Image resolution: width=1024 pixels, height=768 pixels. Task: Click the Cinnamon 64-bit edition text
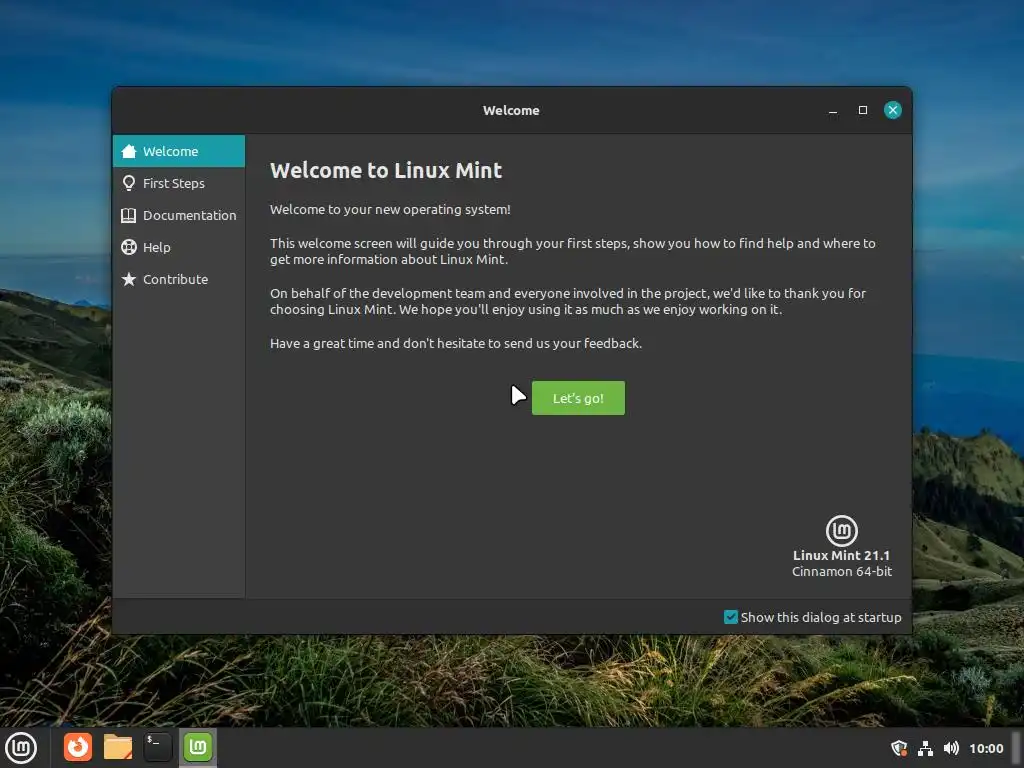pyautogui.click(x=842, y=571)
